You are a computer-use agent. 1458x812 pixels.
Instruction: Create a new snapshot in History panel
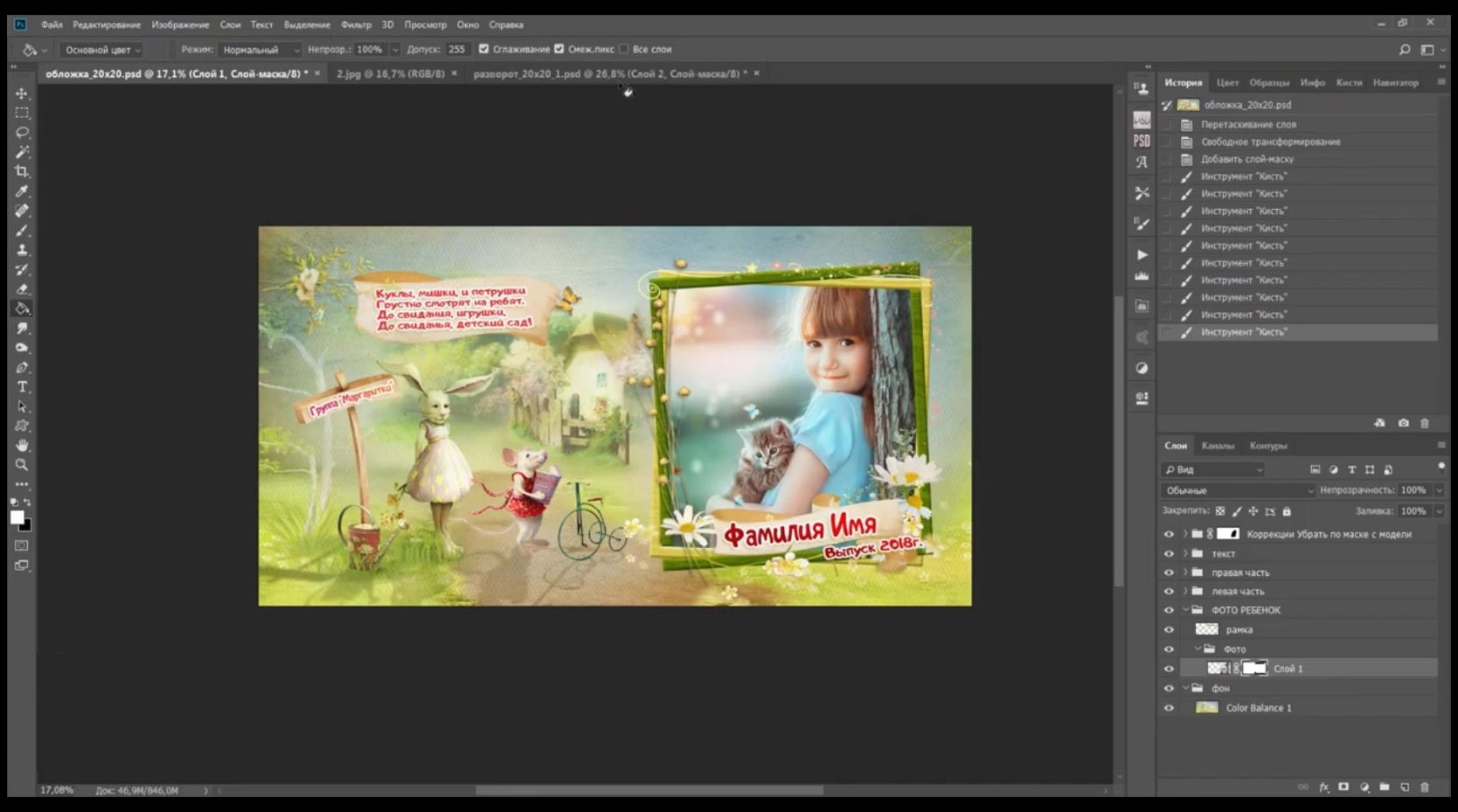click(x=1403, y=423)
